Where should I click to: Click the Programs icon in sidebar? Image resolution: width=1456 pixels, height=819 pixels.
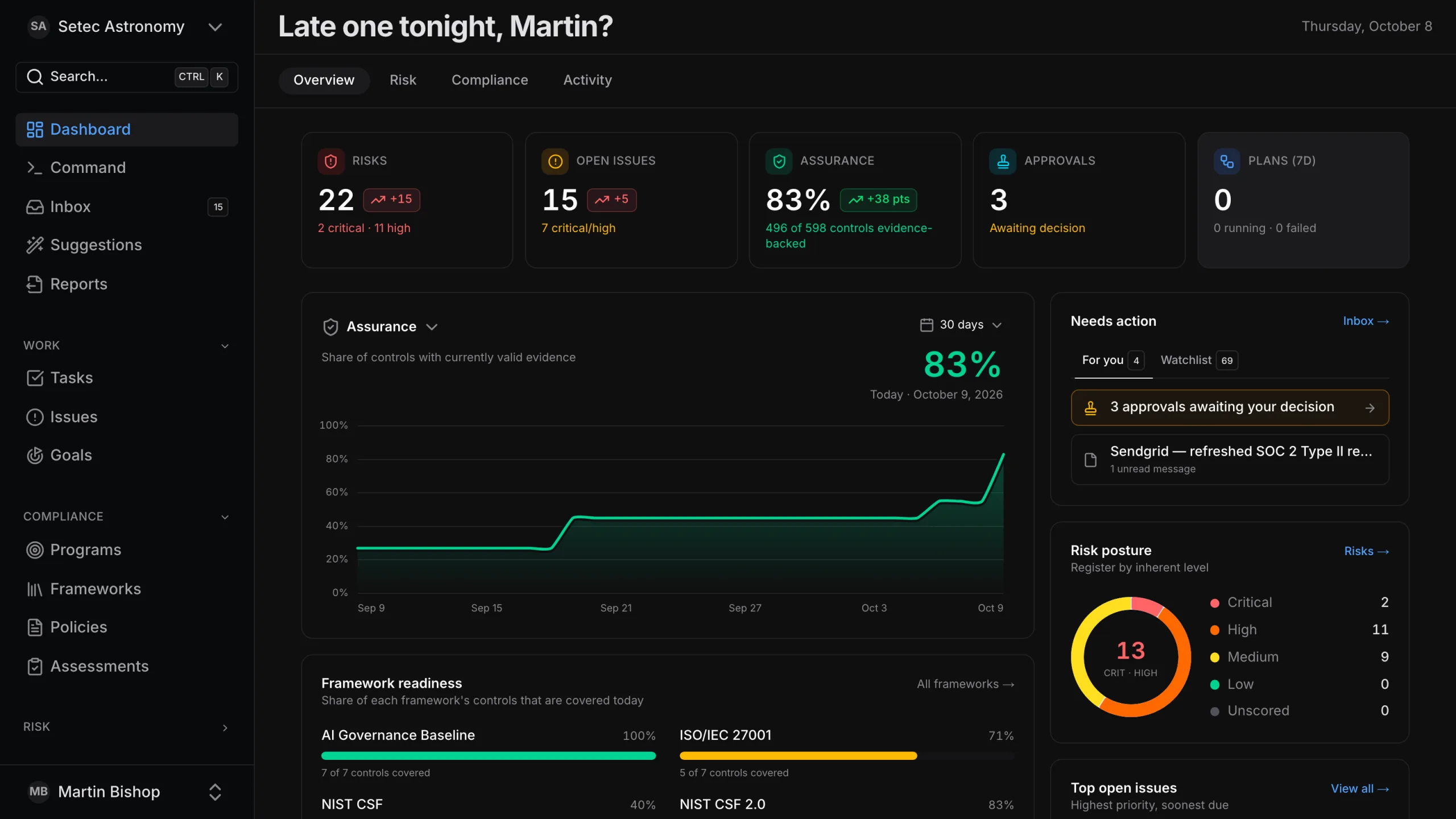[x=35, y=550]
